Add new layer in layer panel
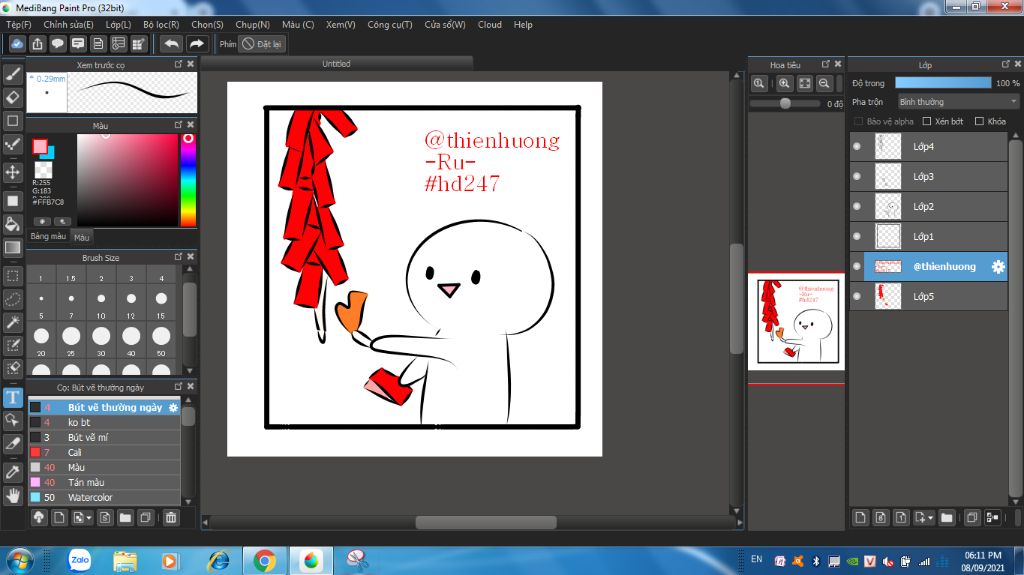 click(860, 518)
